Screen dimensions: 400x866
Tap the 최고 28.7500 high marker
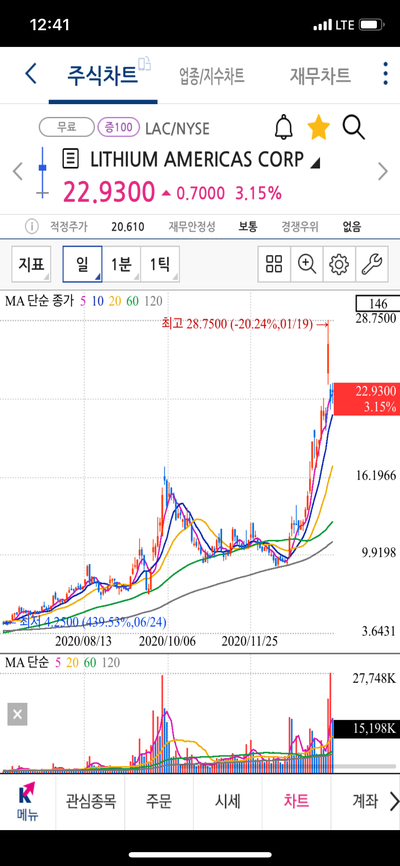(x=246, y=324)
